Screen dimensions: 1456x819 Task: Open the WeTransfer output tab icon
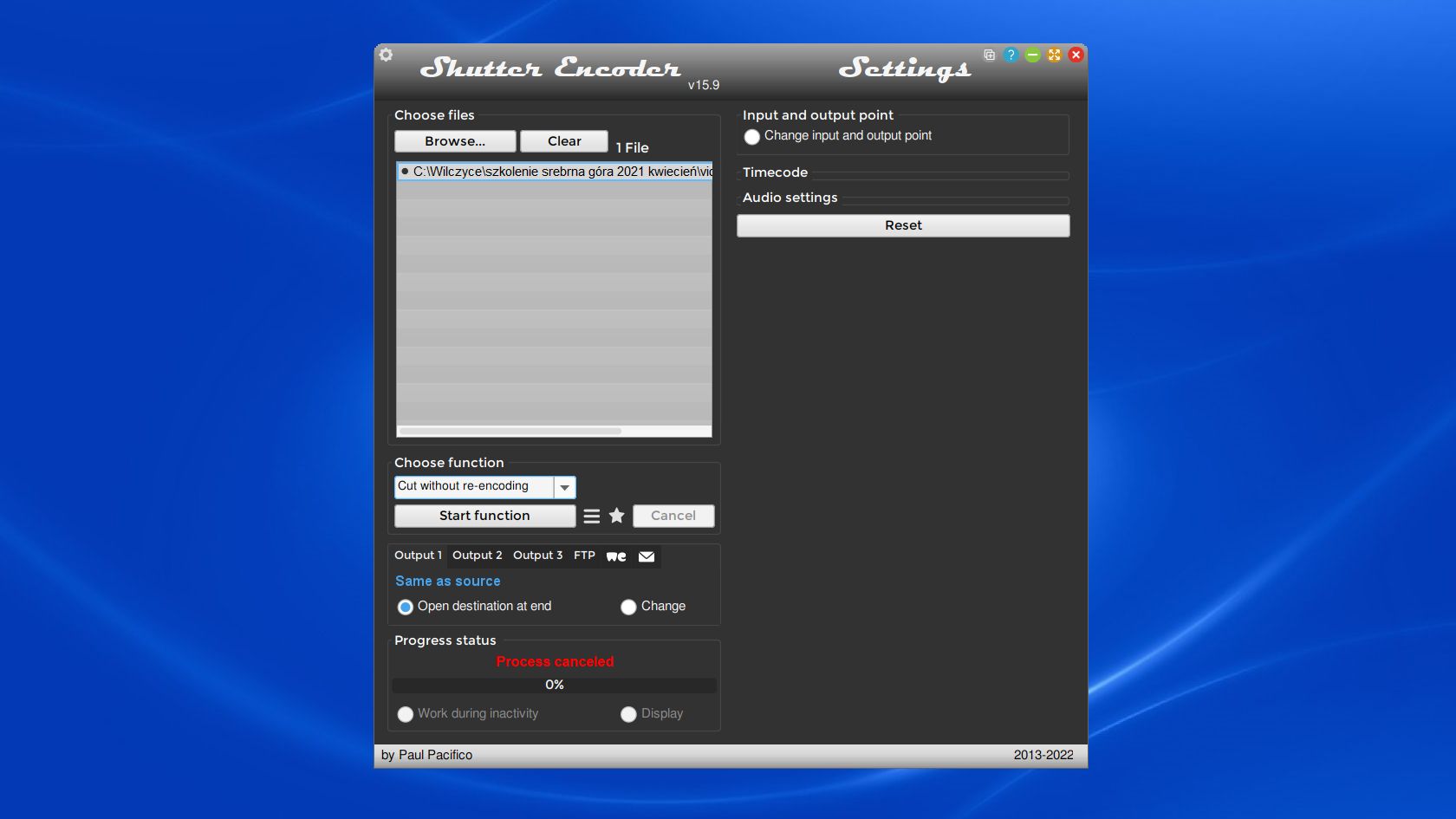616,556
